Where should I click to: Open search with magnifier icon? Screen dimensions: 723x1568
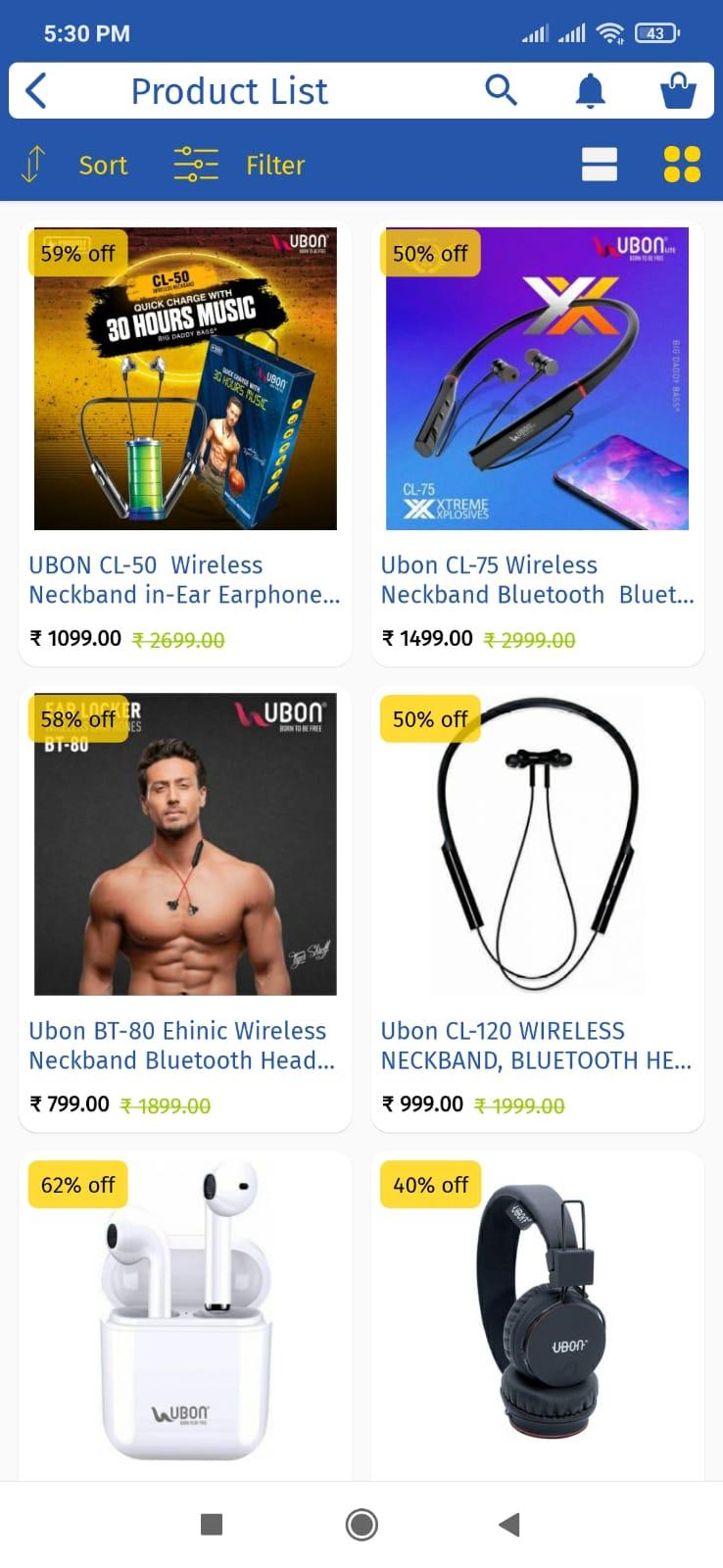tap(501, 90)
